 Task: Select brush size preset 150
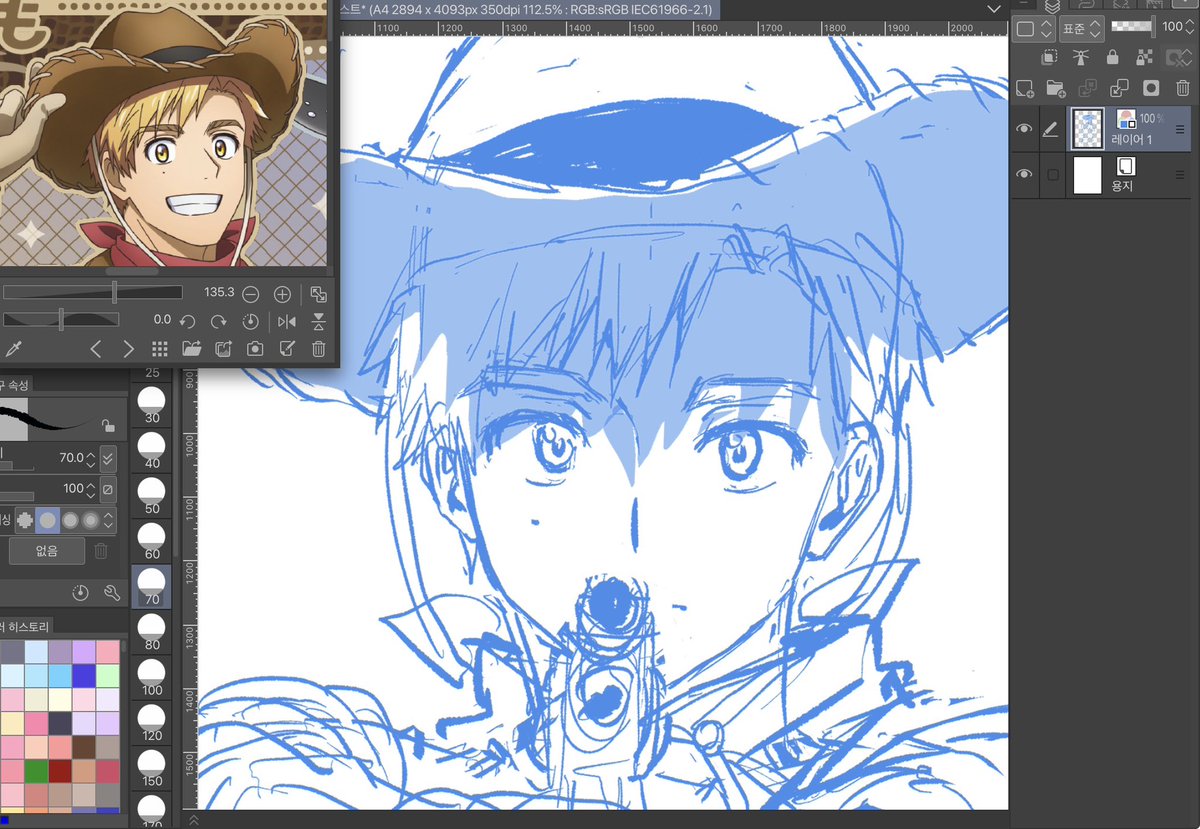(152, 769)
